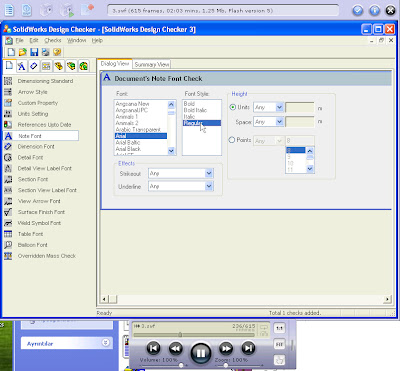This screenshot has height=371, width=400.
Task: Add the Section View Label Font check
Action: (x=47, y=190)
